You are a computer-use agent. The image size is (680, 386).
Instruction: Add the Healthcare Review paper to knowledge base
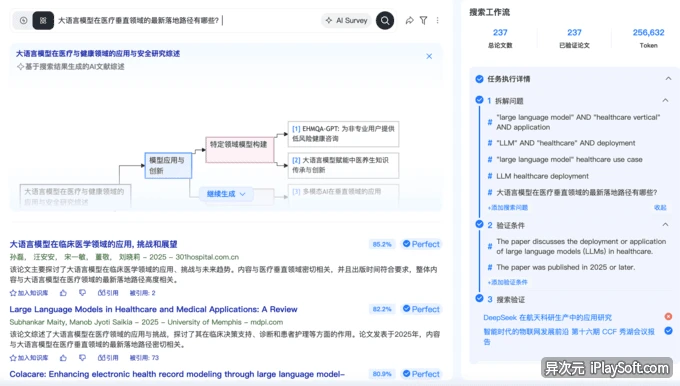29,358
